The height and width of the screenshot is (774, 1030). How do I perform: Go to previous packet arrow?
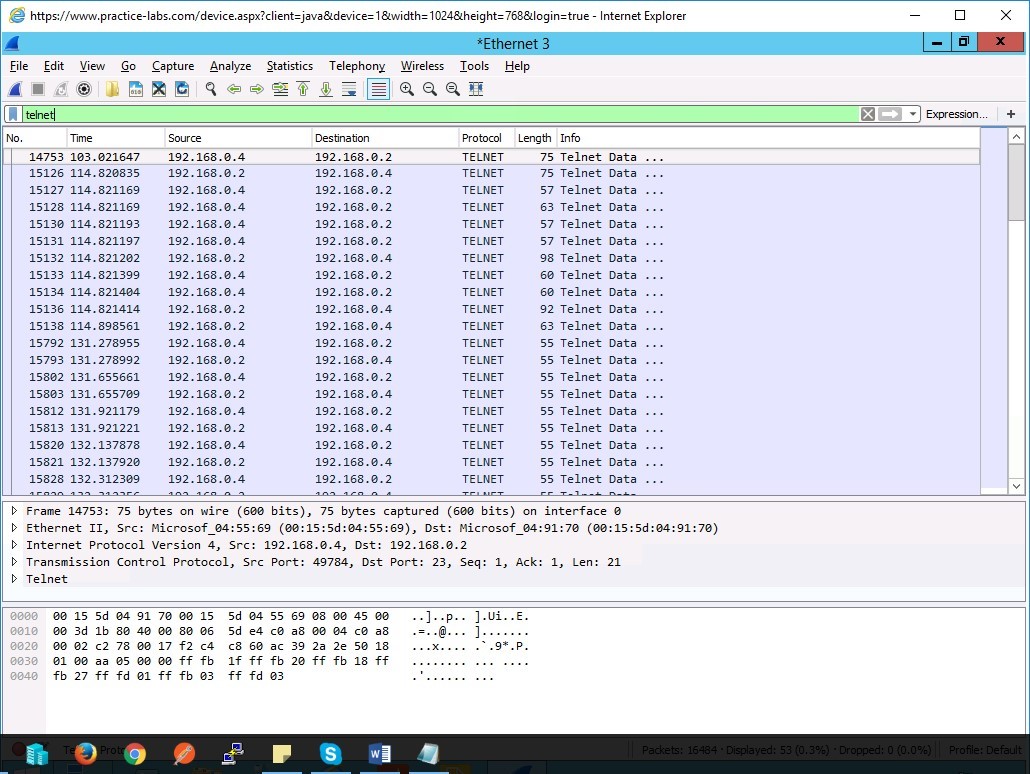(234, 89)
